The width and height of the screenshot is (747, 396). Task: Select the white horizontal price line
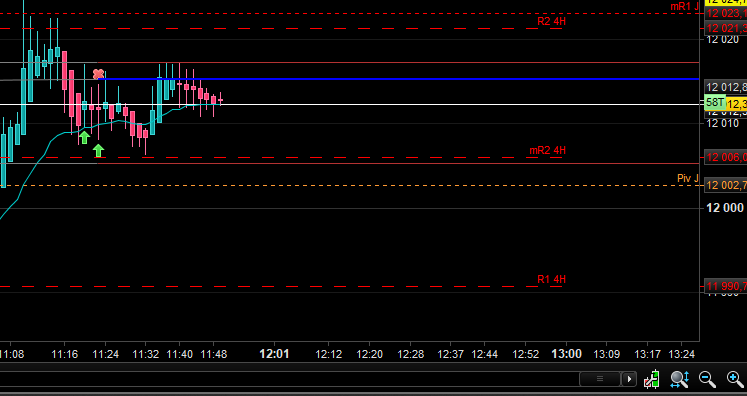350,104
